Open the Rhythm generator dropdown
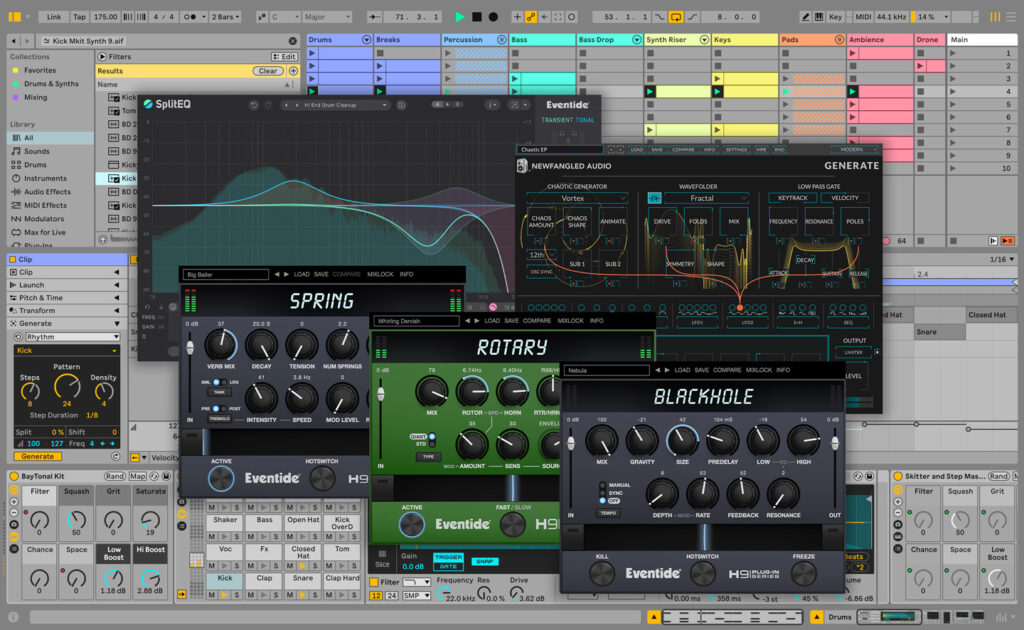The width and height of the screenshot is (1024, 630). coord(72,337)
